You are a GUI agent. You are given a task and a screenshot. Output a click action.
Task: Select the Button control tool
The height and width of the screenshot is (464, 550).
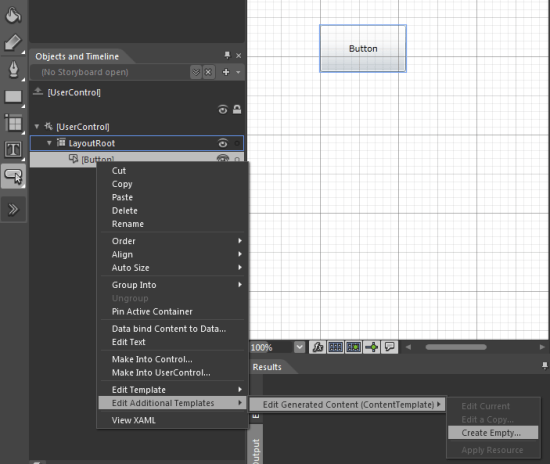tap(13, 176)
